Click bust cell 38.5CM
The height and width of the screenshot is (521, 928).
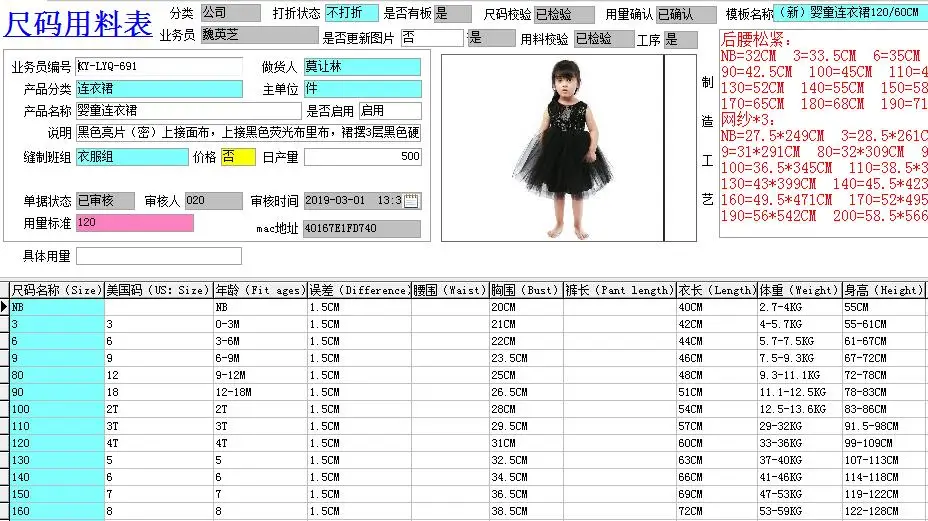pyautogui.click(x=526, y=511)
